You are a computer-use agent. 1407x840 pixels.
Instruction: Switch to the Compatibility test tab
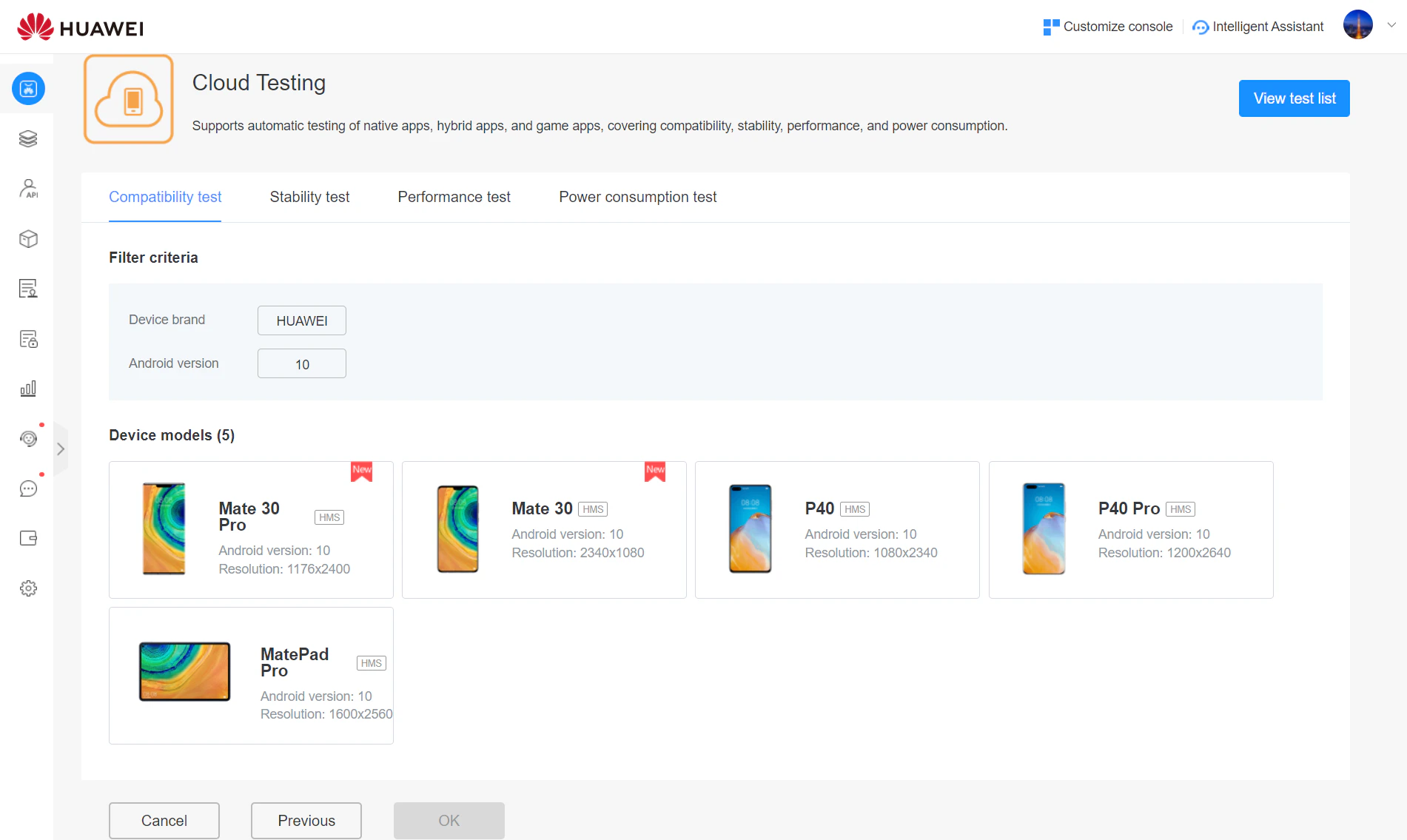coord(165,197)
